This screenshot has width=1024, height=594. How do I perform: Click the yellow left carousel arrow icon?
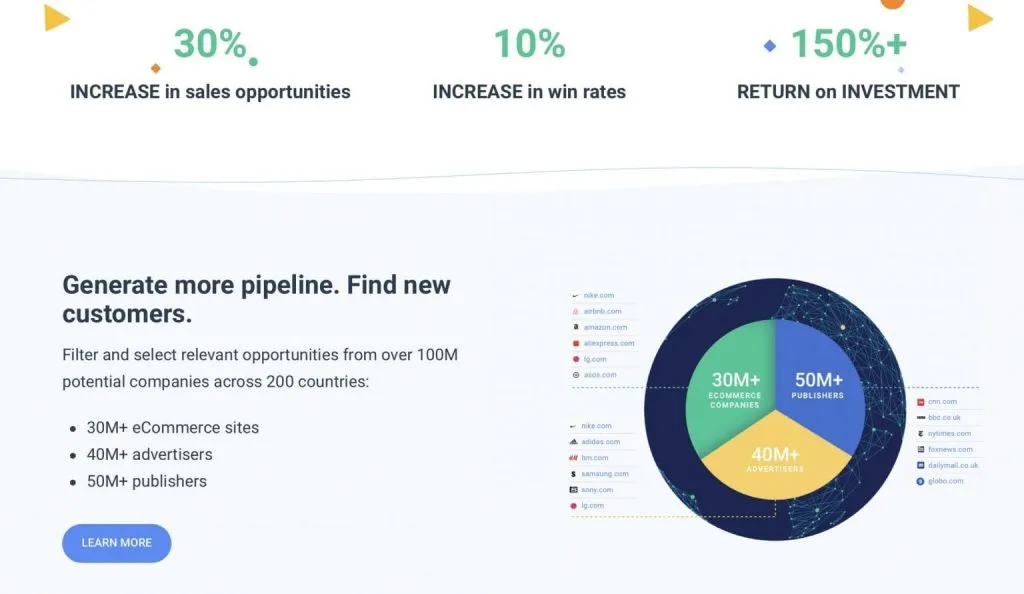[57, 18]
